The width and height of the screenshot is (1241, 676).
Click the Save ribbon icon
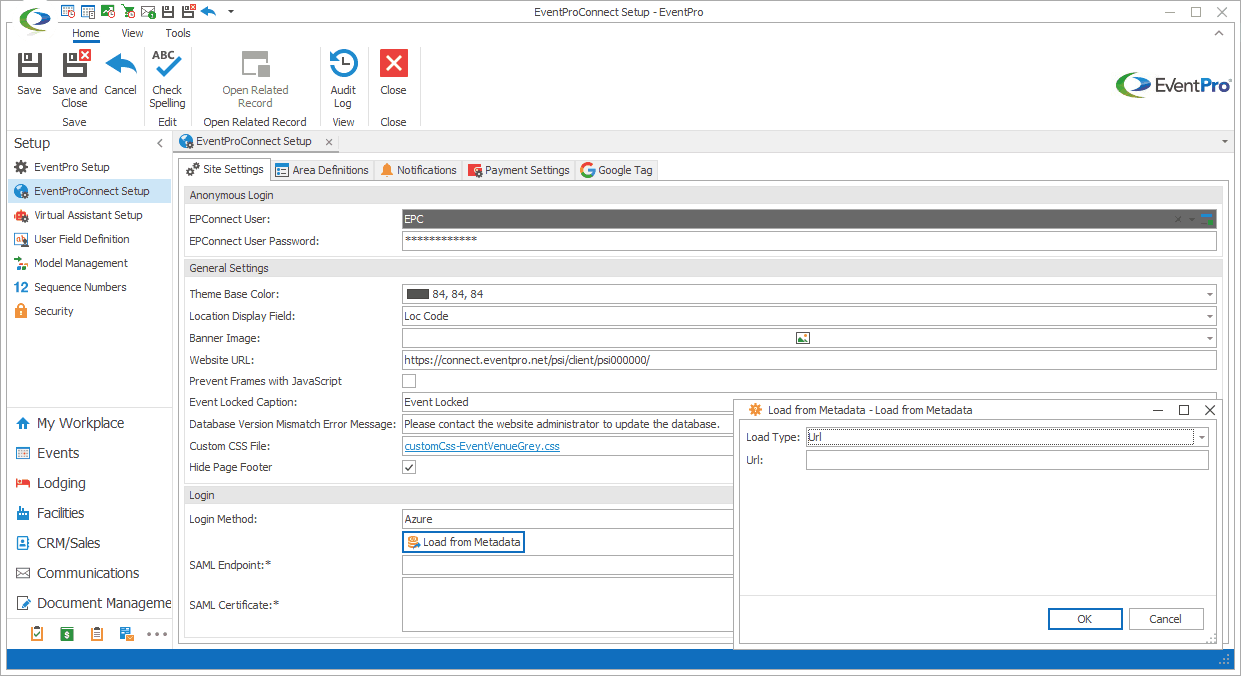point(29,65)
